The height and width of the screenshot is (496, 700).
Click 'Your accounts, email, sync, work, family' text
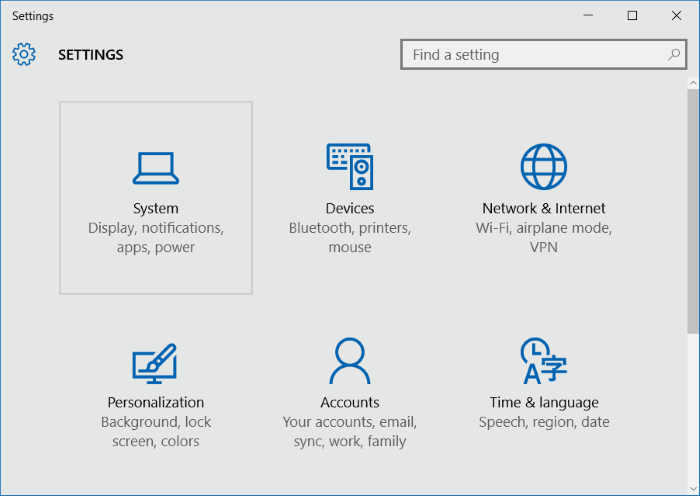click(x=350, y=431)
